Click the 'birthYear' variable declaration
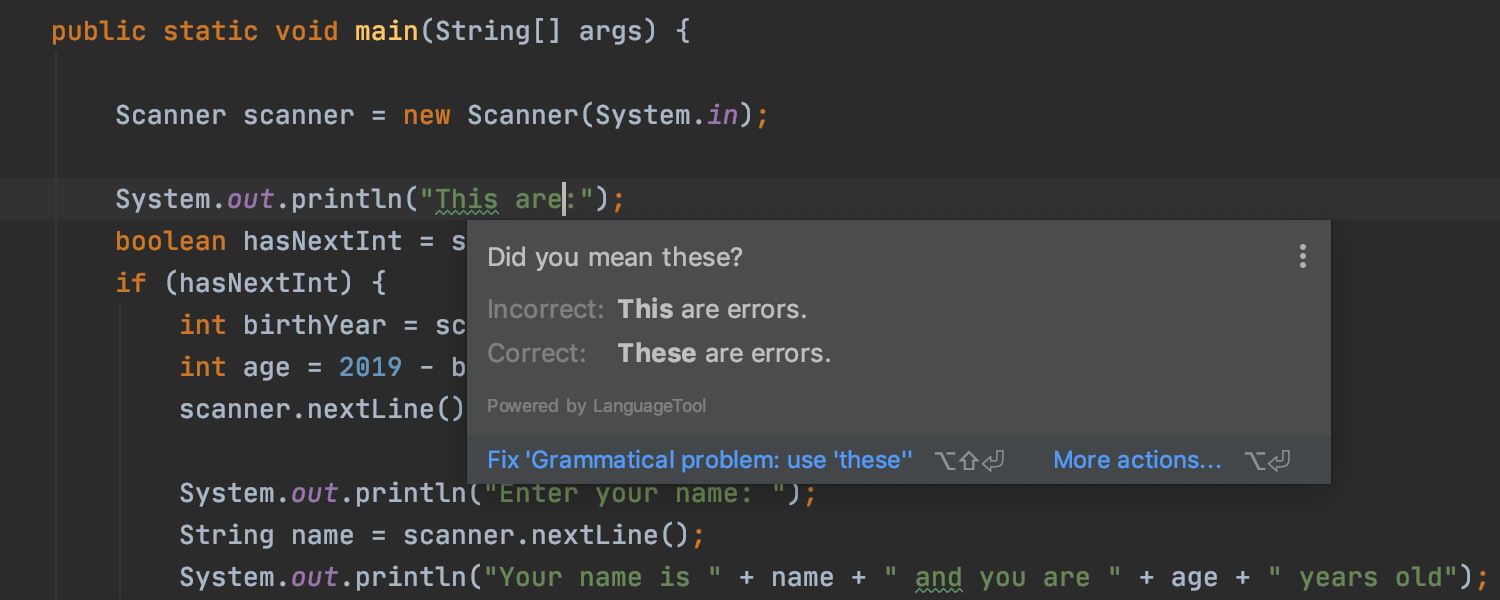The image size is (1500, 600). pos(315,325)
